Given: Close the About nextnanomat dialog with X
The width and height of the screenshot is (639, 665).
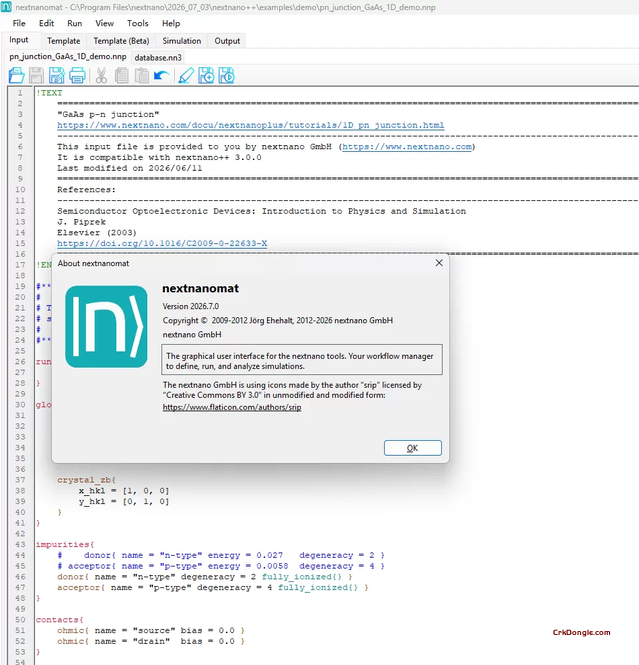Looking at the screenshot, I should [x=439, y=263].
